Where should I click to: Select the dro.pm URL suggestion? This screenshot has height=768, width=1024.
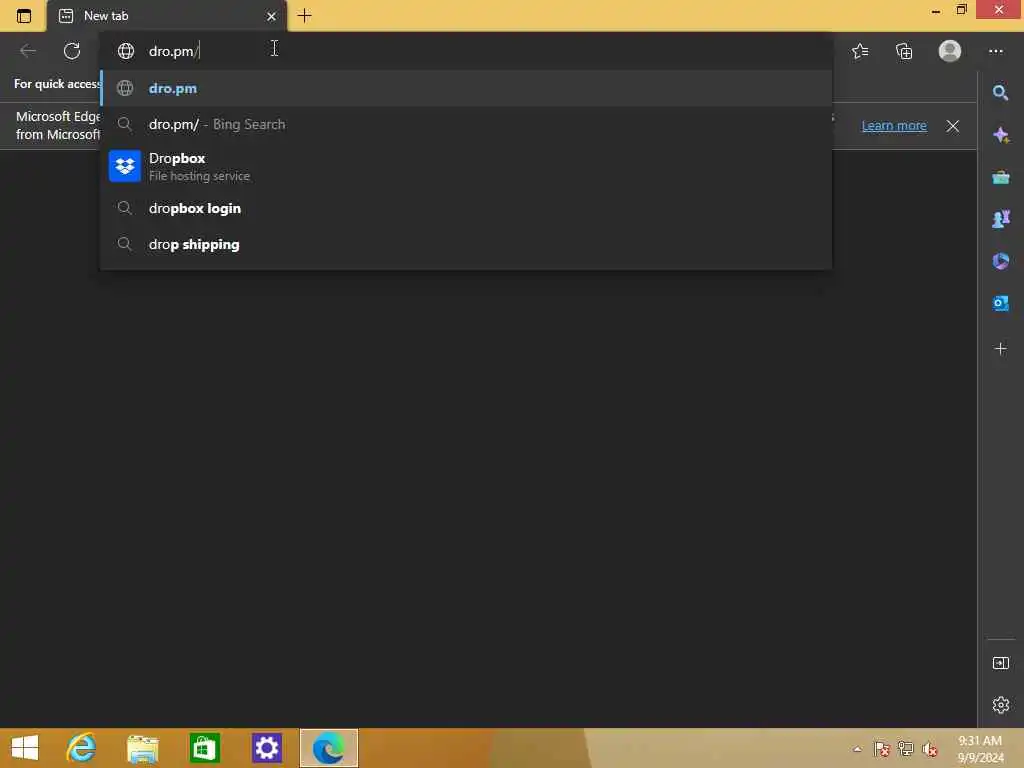[x=466, y=88]
